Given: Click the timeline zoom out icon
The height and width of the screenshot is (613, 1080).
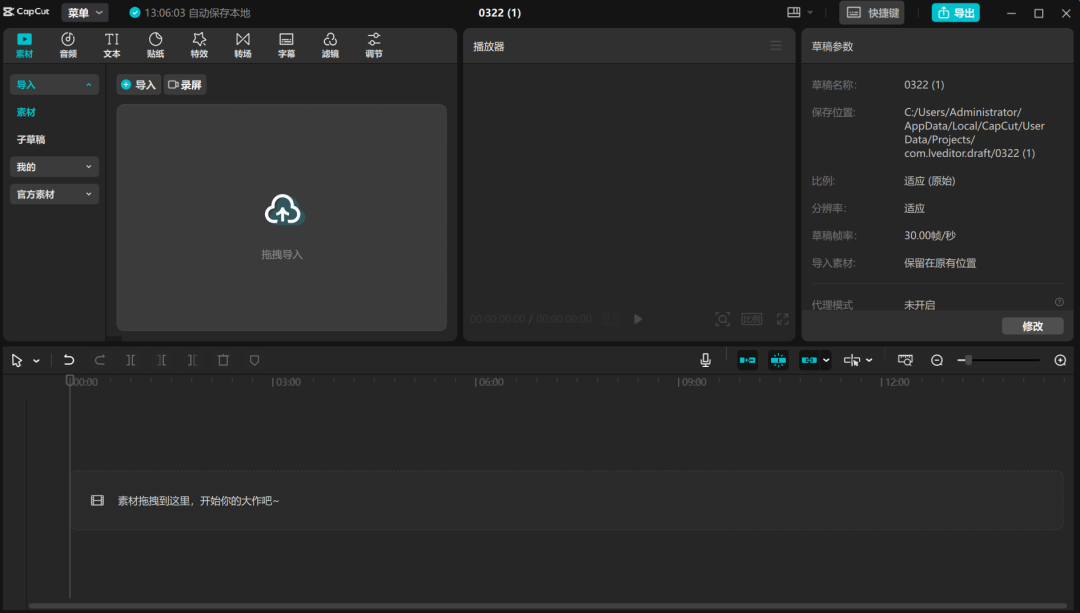Looking at the screenshot, I should coord(937,360).
